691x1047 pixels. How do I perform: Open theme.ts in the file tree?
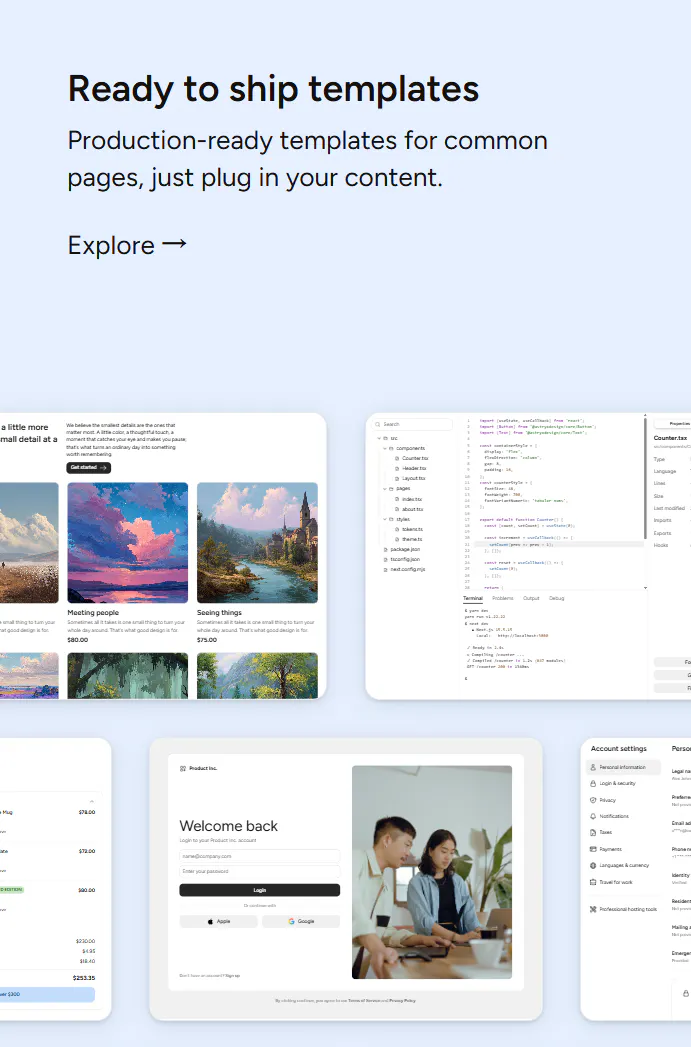tap(409, 539)
